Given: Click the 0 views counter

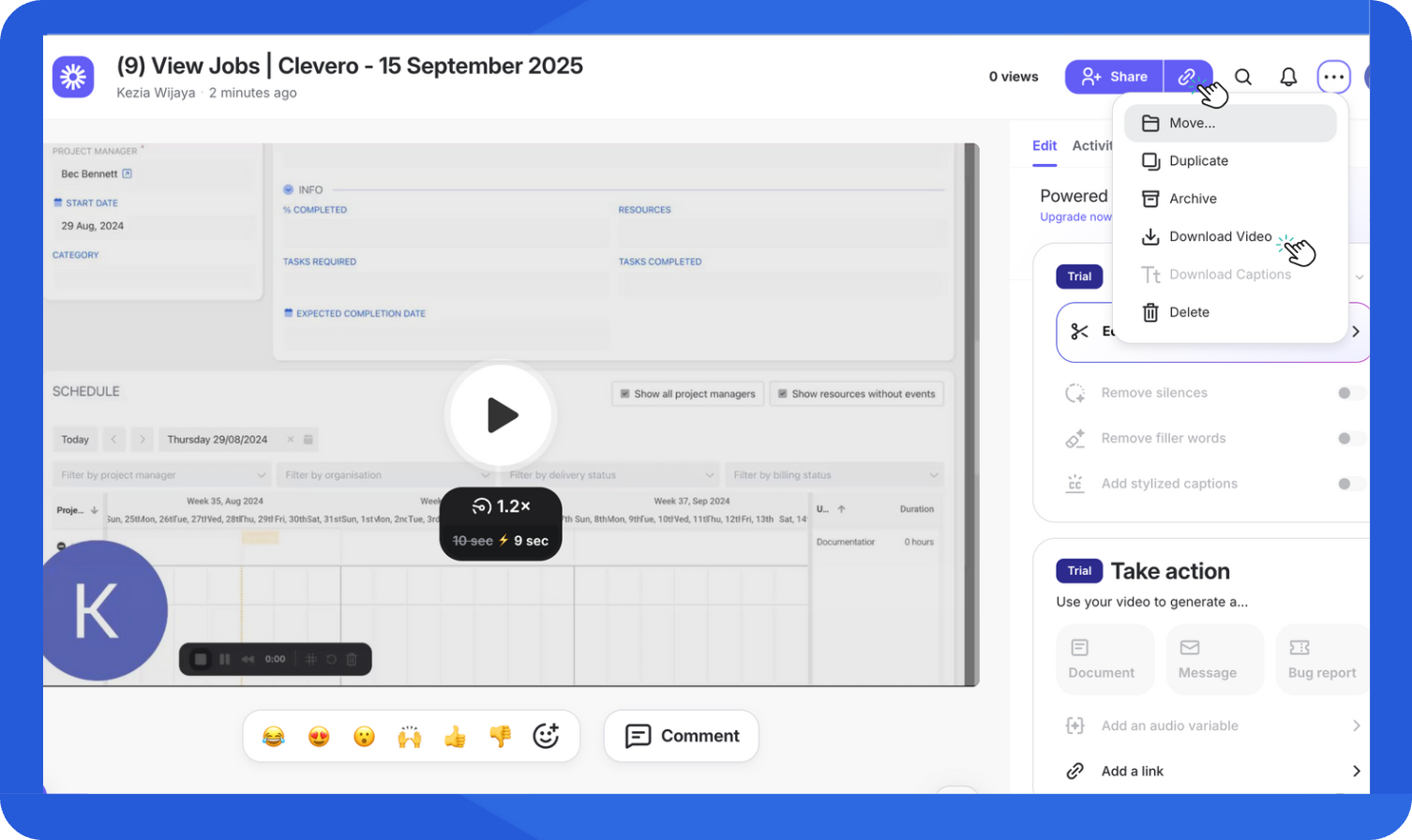Looking at the screenshot, I should click(1014, 77).
